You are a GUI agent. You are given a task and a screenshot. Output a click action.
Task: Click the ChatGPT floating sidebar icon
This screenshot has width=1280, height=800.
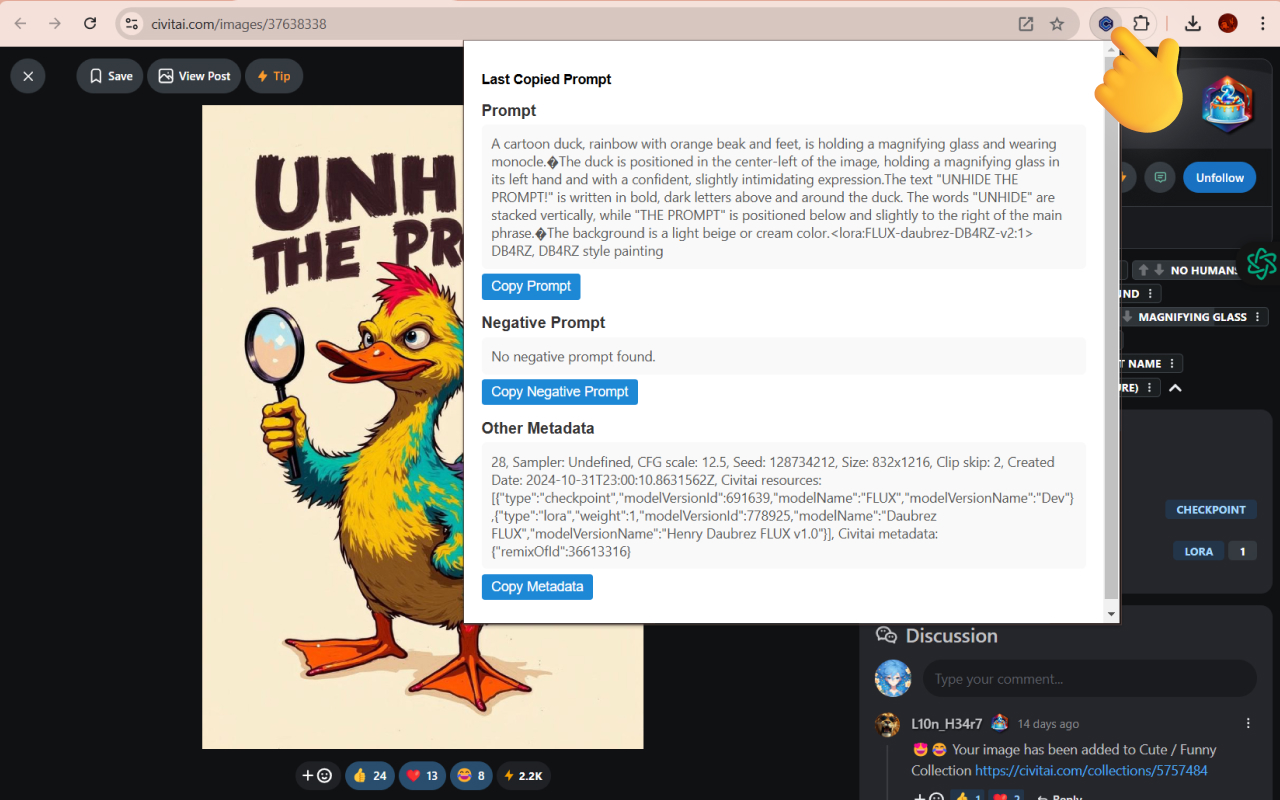[1261, 264]
